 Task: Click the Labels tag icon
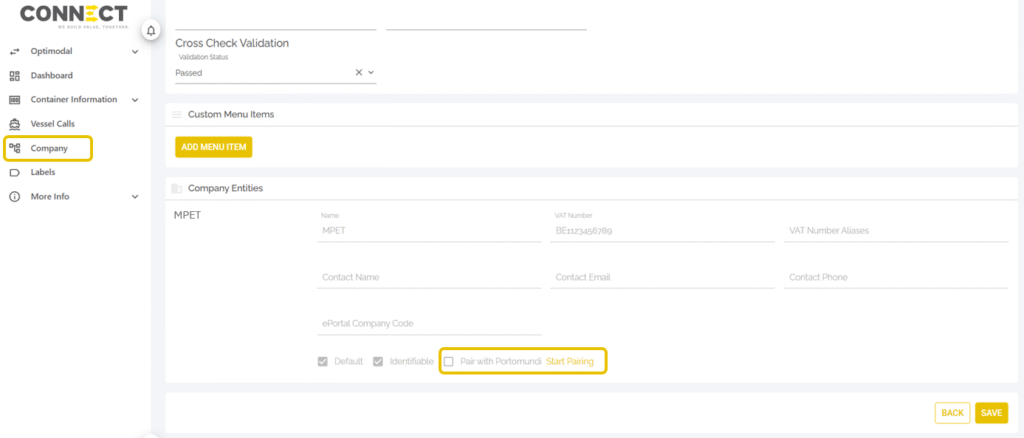[x=14, y=172]
